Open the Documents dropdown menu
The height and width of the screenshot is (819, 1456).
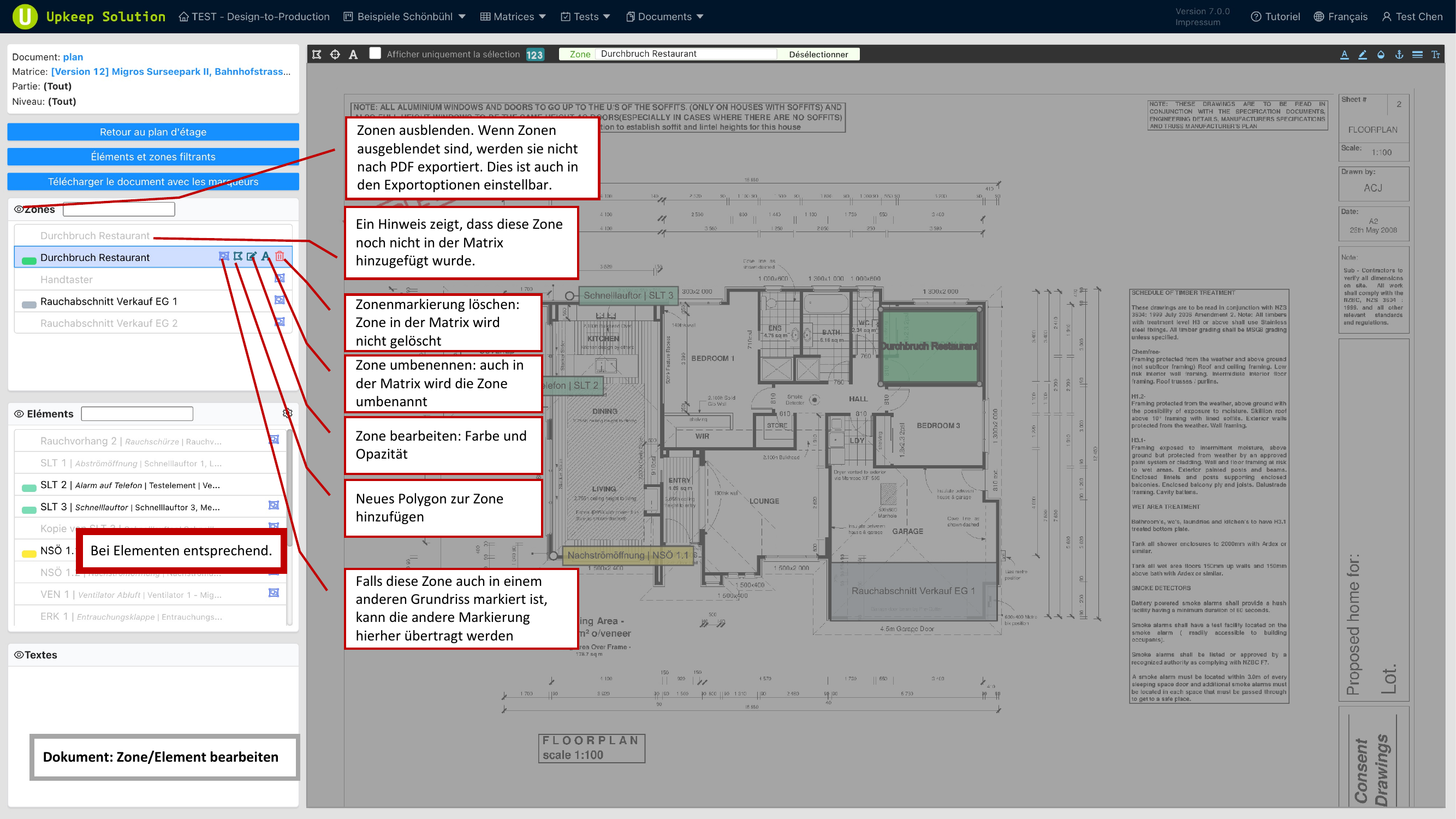point(664,16)
